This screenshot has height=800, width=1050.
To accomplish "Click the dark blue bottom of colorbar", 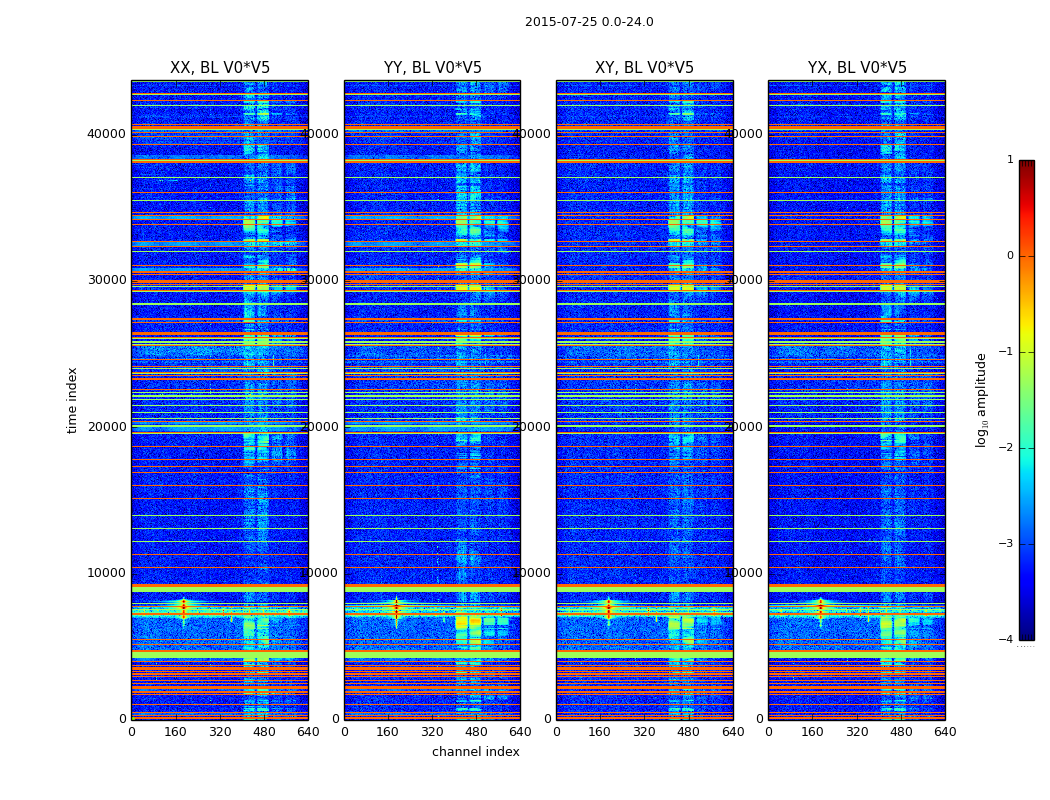I will point(1027,633).
